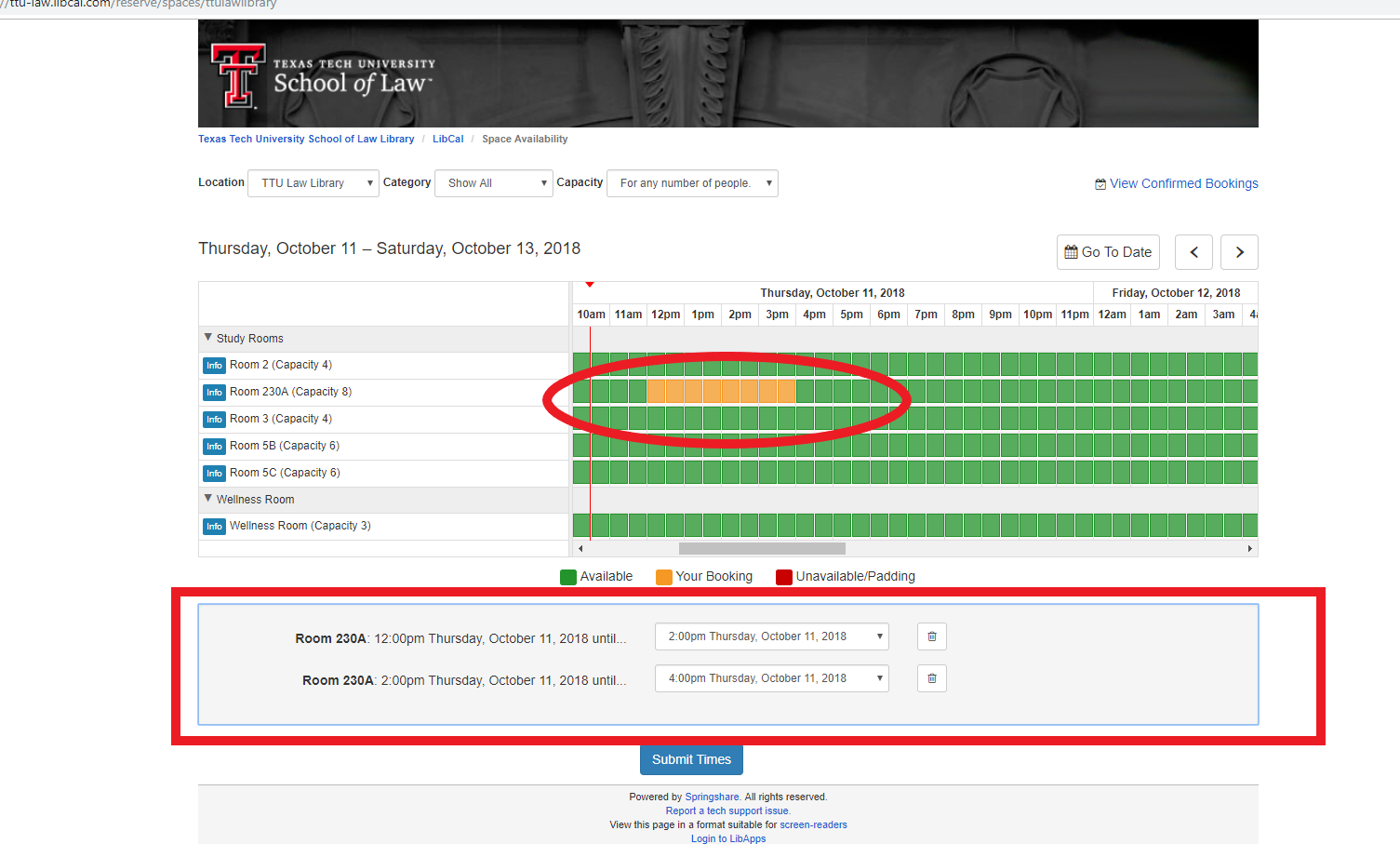Remove the 2:00pm Room 230A booking
This screenshot has height=844, width=1400.
click(931, 678)
